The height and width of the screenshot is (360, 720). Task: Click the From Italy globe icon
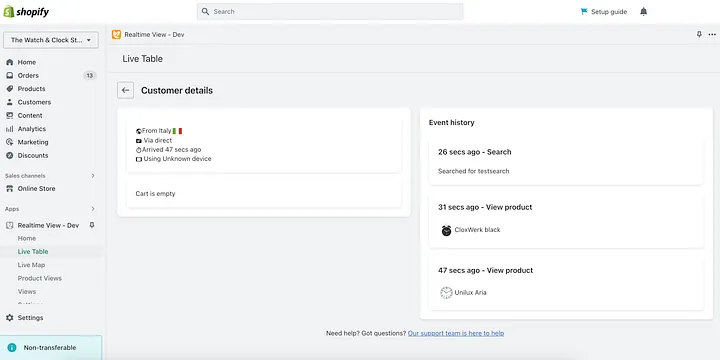138,131
